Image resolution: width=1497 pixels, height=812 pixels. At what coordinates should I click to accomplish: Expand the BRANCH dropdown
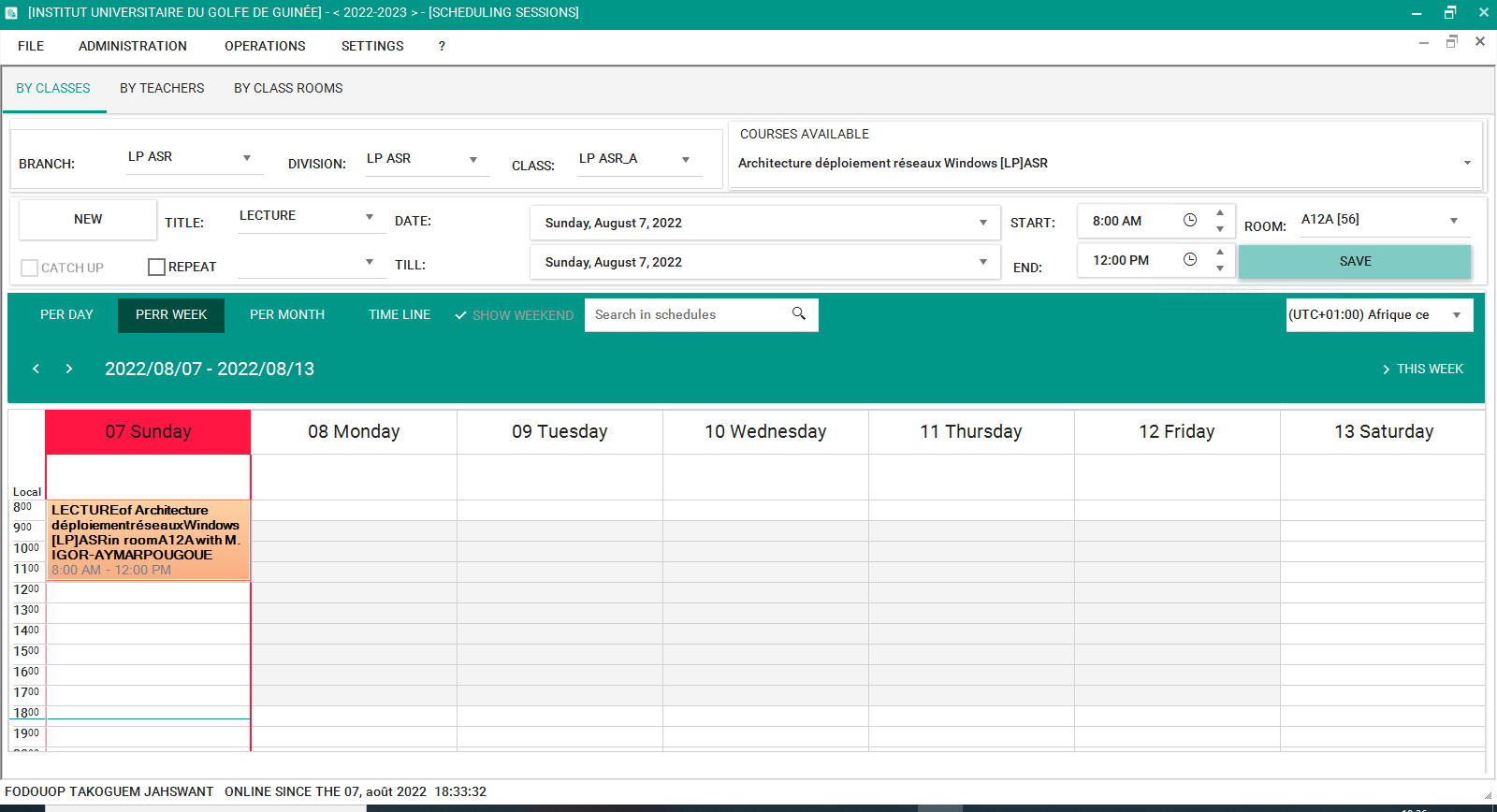(247, 158)
